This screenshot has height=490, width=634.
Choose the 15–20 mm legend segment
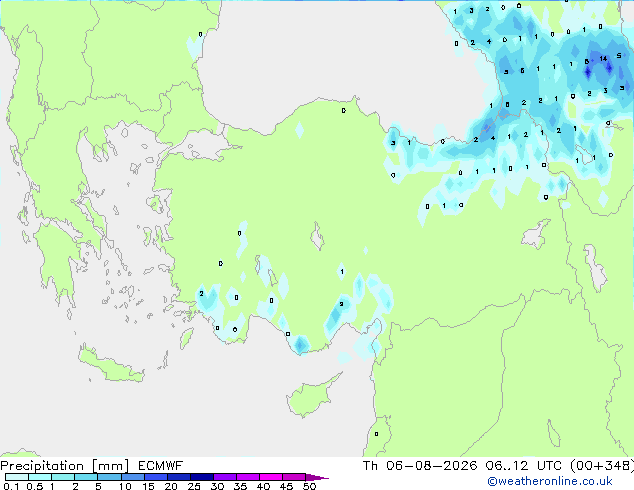(155, 477)
